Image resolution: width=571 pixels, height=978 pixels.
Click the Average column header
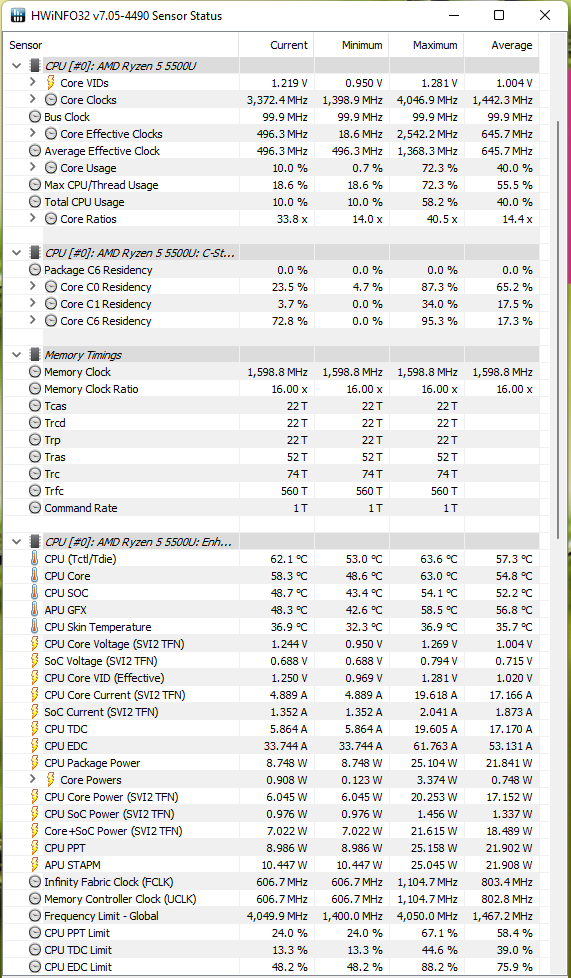pyautogui.click(x=502, y=45)
